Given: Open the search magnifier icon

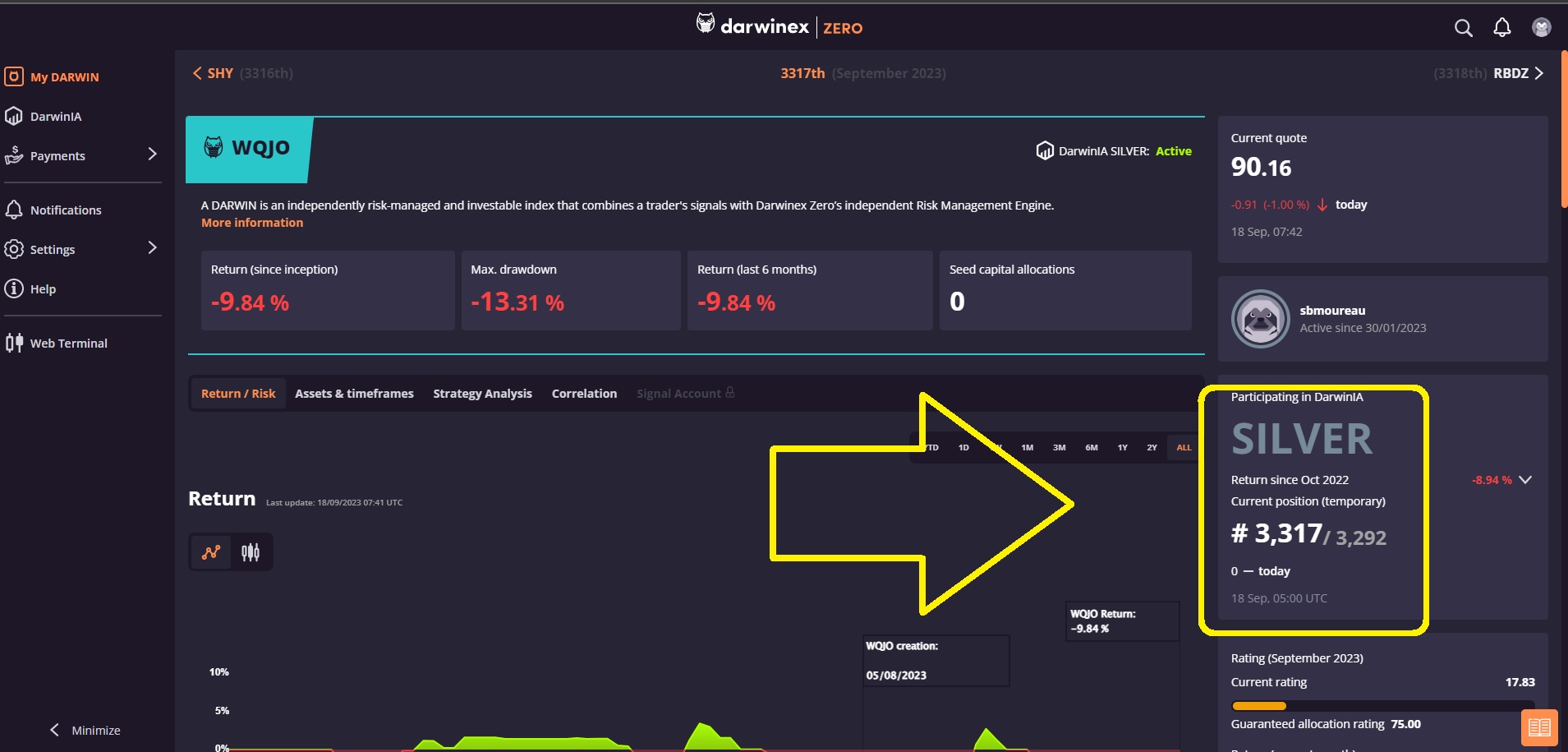Looking at the screenshot, I should [1463, 28].
